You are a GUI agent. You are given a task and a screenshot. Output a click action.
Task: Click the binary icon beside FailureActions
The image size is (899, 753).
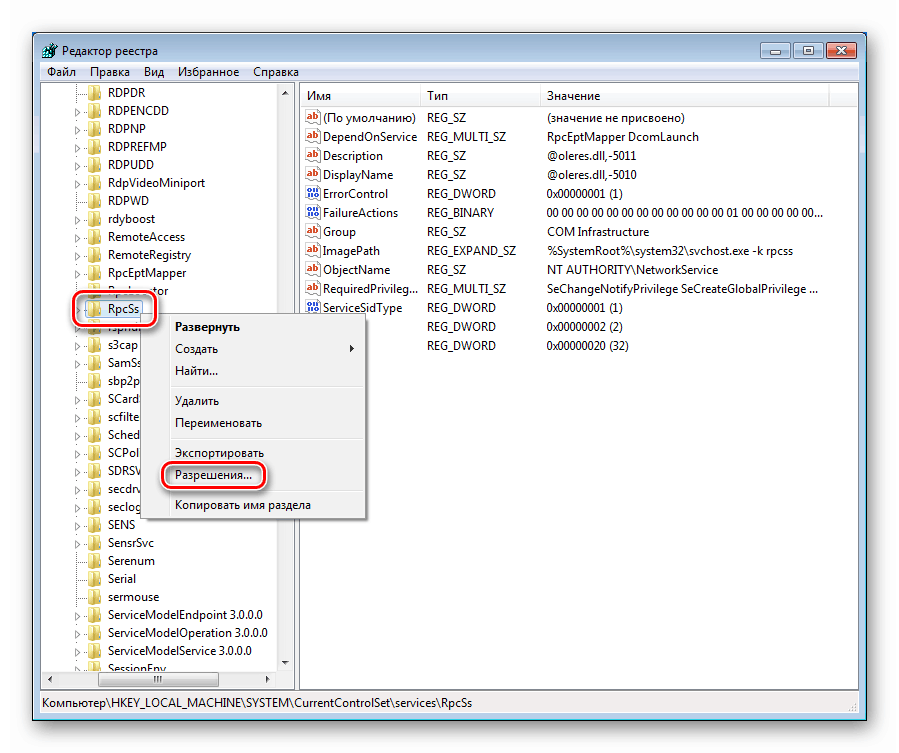(312, 212)
